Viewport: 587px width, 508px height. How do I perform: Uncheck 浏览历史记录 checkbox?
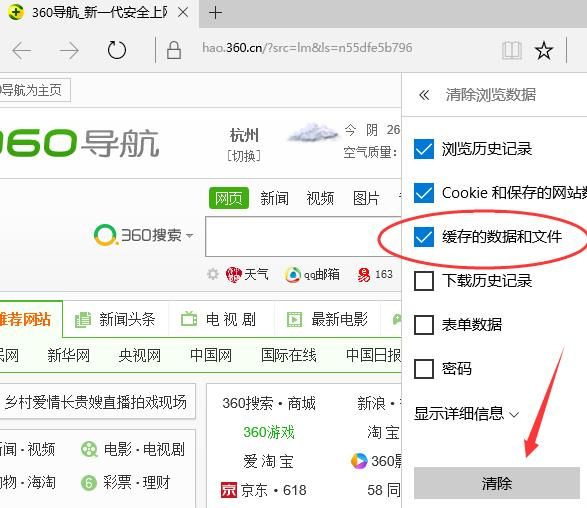point(424,149)
